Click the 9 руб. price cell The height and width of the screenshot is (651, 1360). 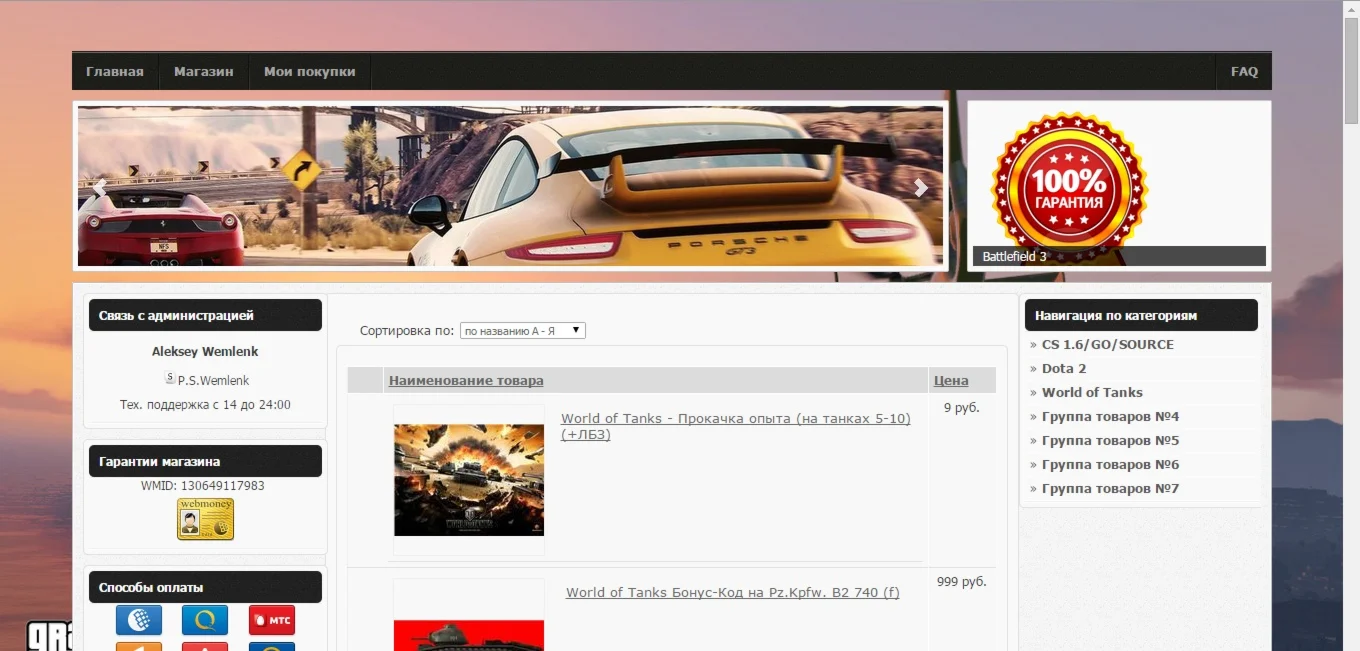(x=962, y=407)
